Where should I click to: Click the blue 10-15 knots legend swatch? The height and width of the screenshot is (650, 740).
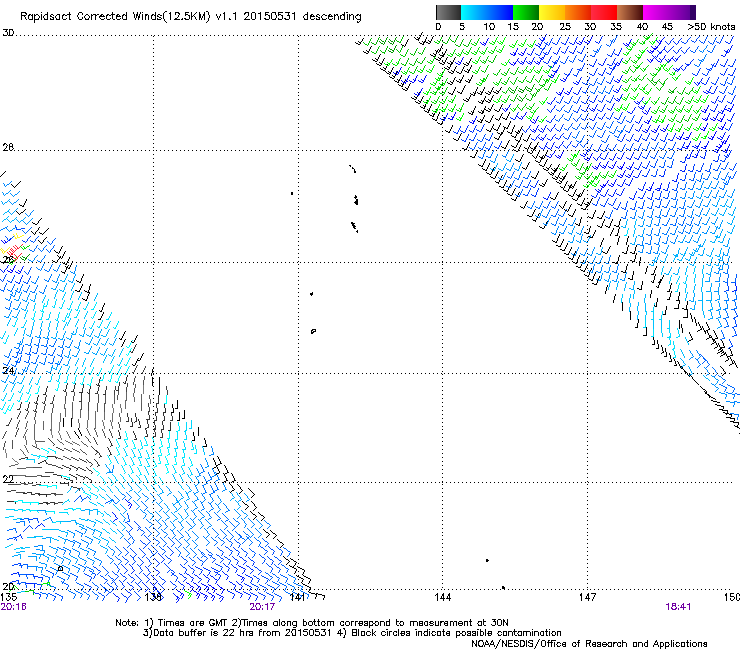500,12
